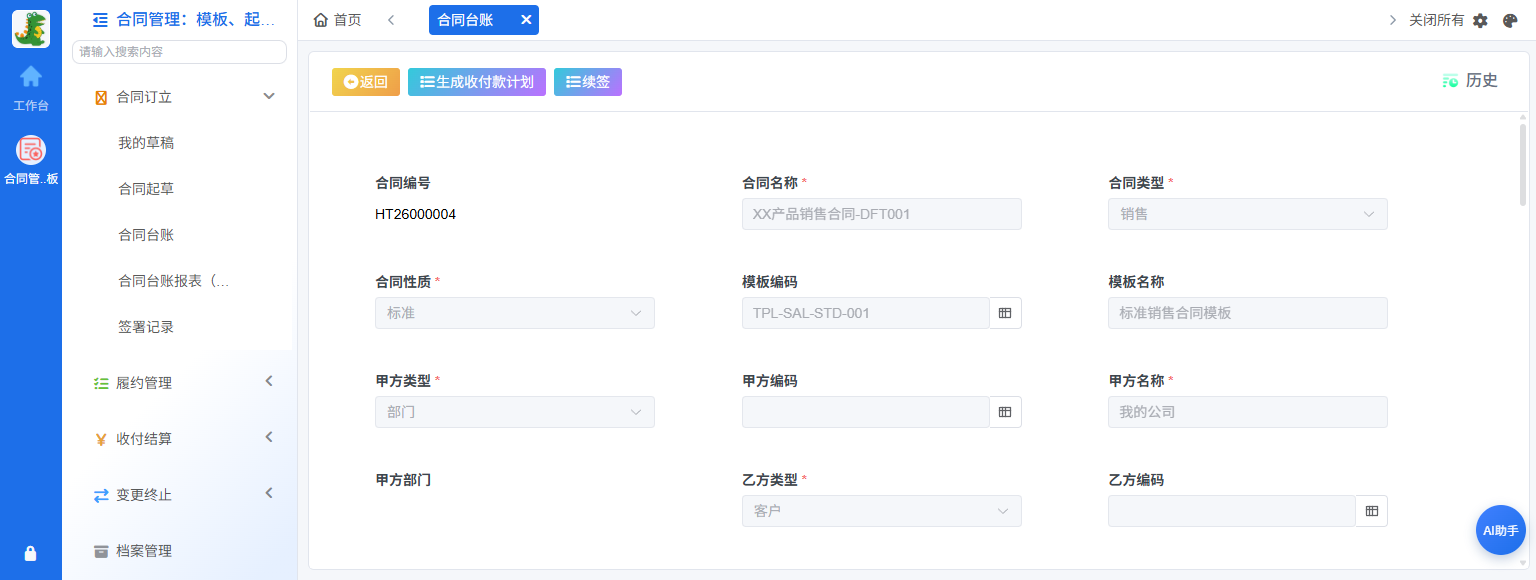
Task: Open 甲方编码 lookup table icon
Action: [x=1005, y=412]
